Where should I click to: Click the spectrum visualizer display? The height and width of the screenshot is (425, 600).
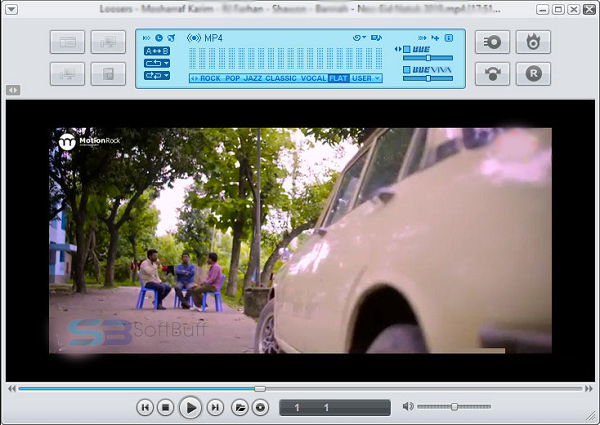click(x=285, y=58)
